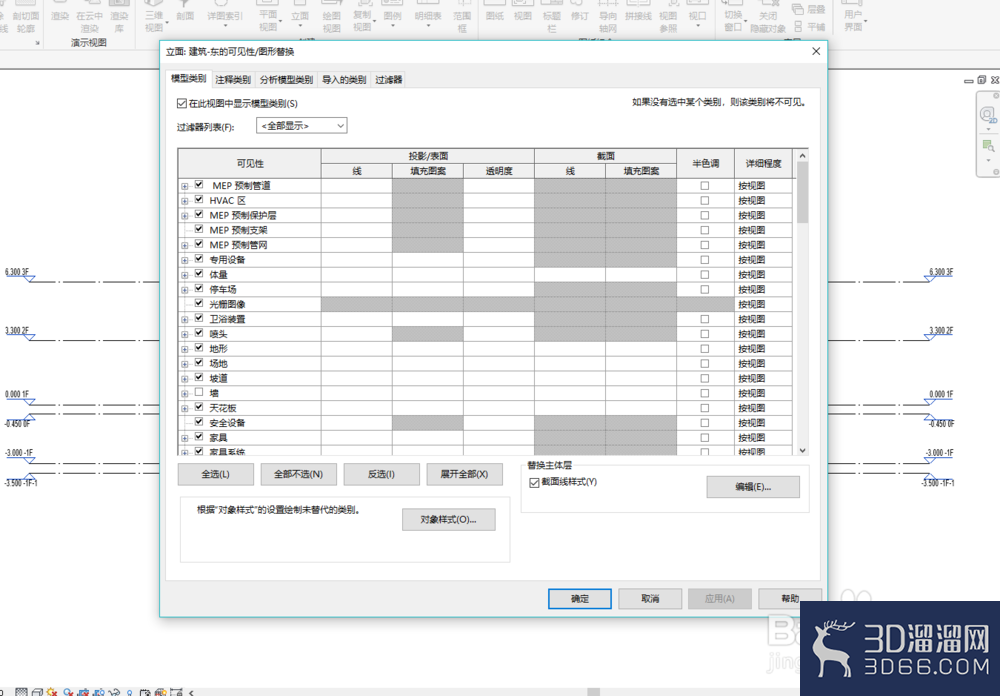Click the 切换窗口 switch windows tool

click(733, 18)
